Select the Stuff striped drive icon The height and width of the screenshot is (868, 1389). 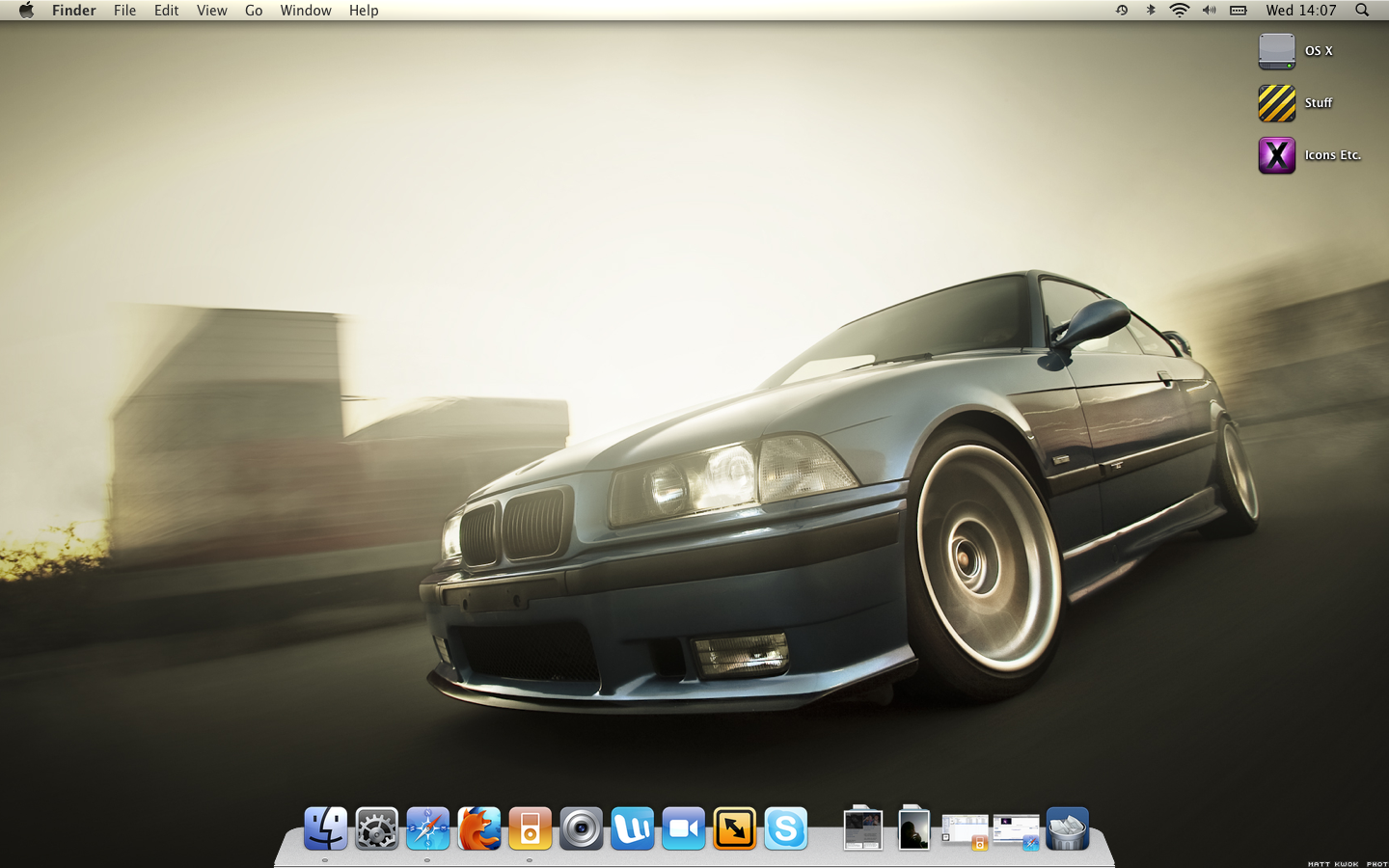click(x=1276, y=103)
